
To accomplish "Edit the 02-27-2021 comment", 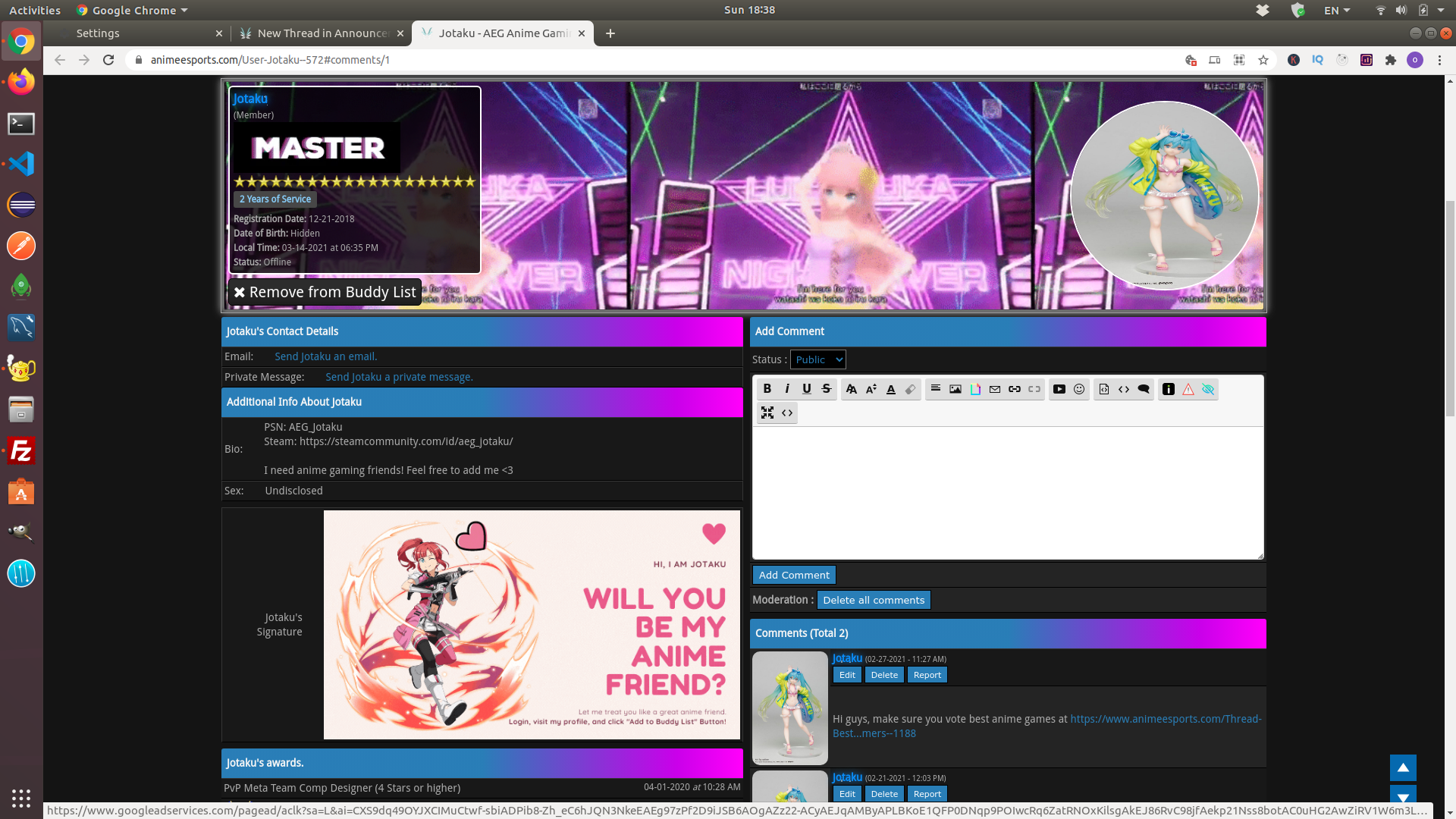I will coord(847,675).
